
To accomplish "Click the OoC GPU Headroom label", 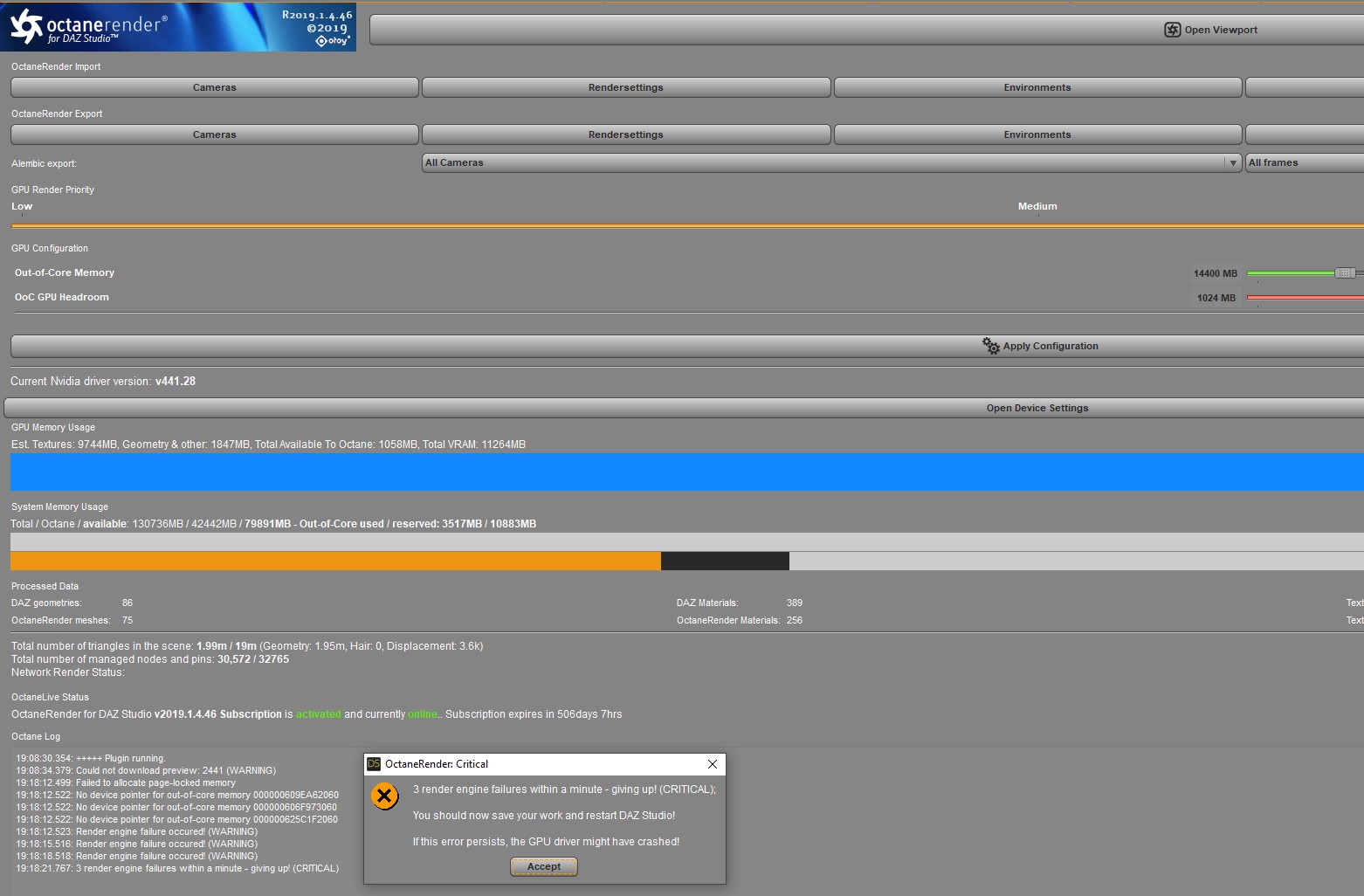I will [x=62, y=297].
